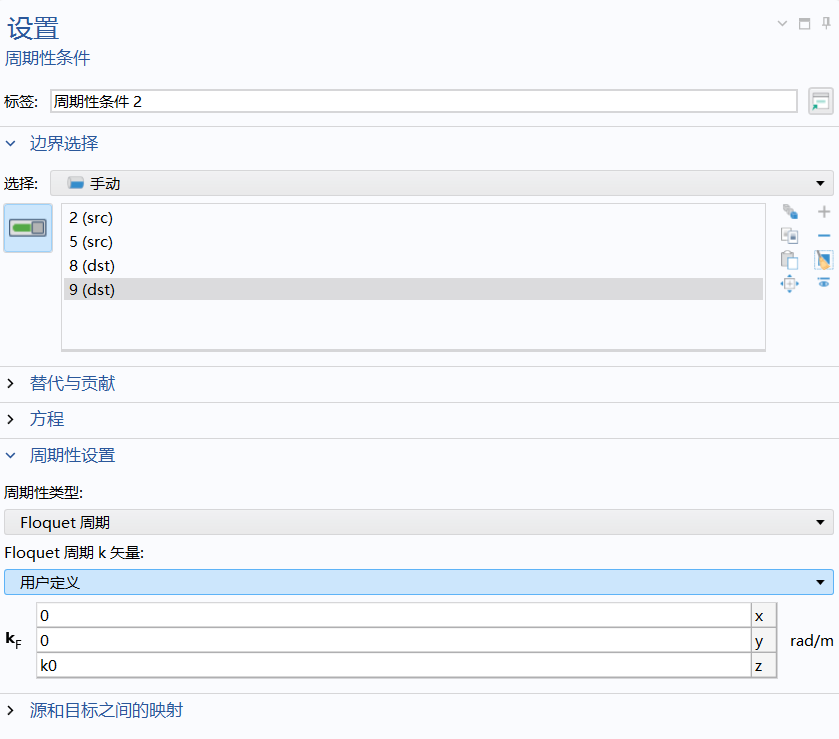Toggle the selection visibility eye icon
This screenshot has width=839, height=739.
824,282
